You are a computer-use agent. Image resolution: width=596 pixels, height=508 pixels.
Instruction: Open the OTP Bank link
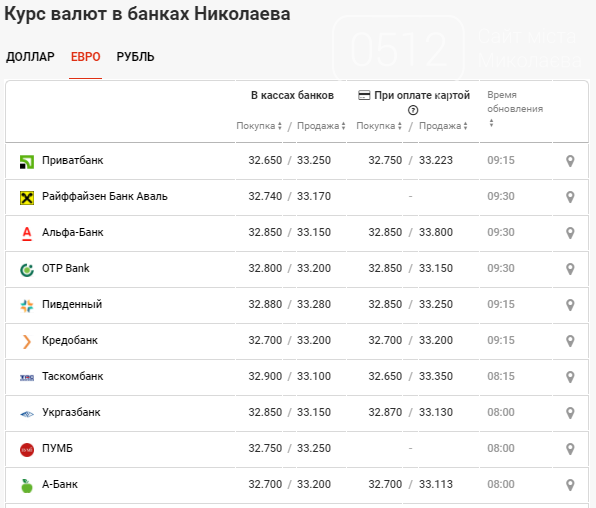point(66,268)
